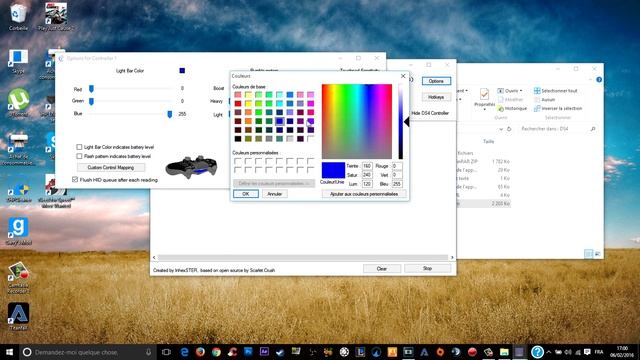Click Sélectionner tout in Explorer
This screenshot has width=640, height=360.
pyautogui.click(x=556, y=91)
